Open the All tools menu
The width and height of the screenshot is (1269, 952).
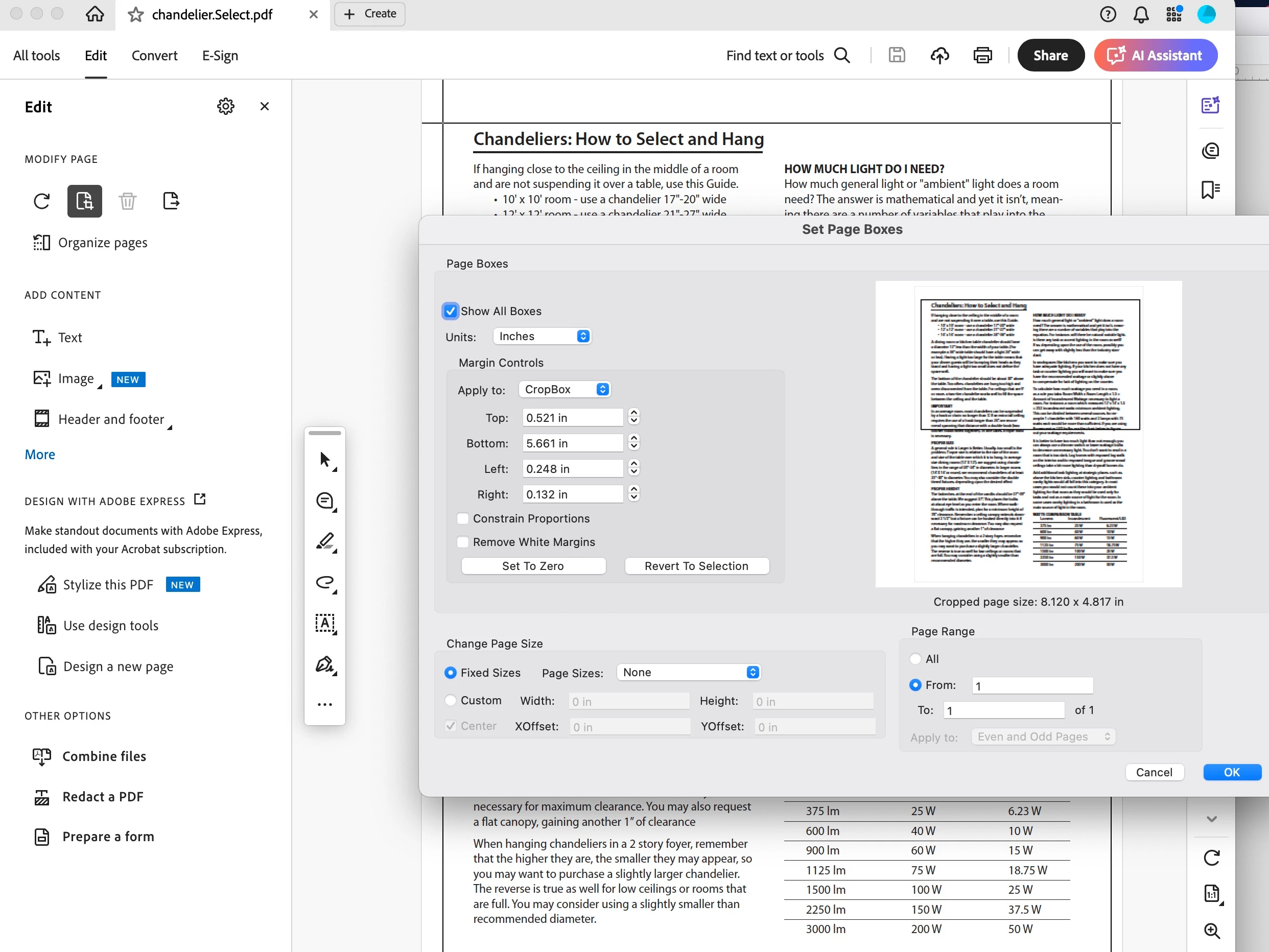click(36, 56)
